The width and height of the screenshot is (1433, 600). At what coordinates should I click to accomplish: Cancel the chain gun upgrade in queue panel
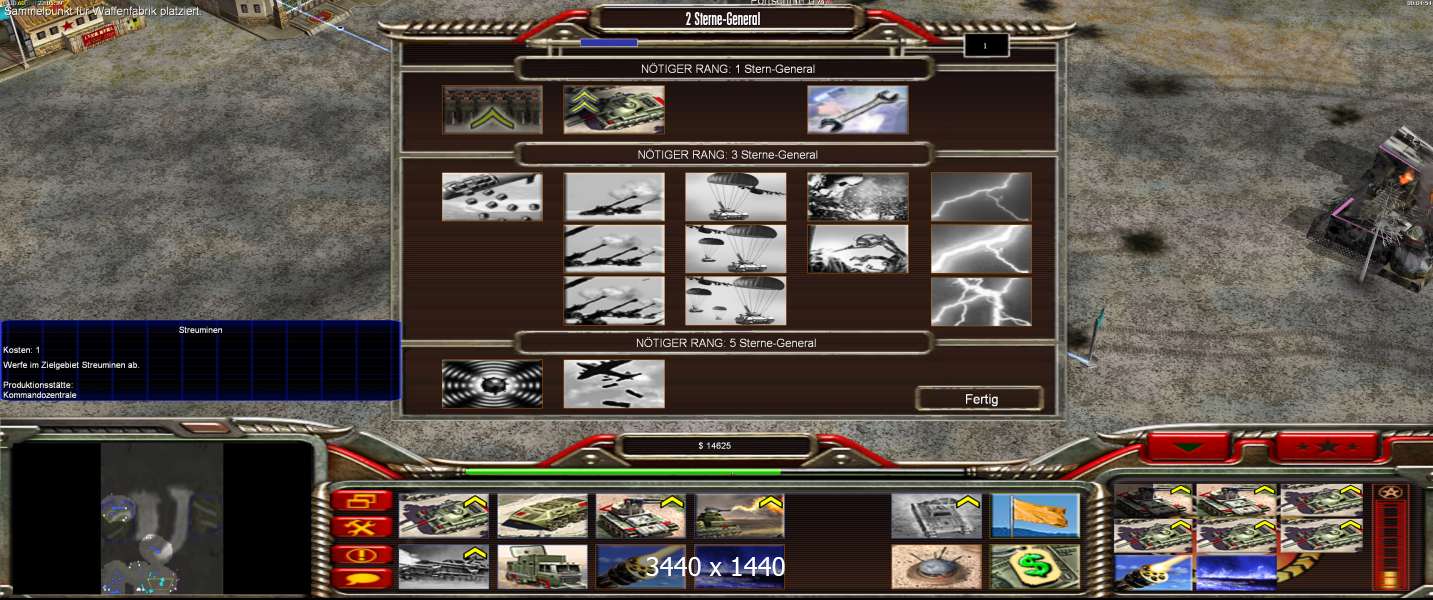pyautogui.click(x=1154, y=573)
